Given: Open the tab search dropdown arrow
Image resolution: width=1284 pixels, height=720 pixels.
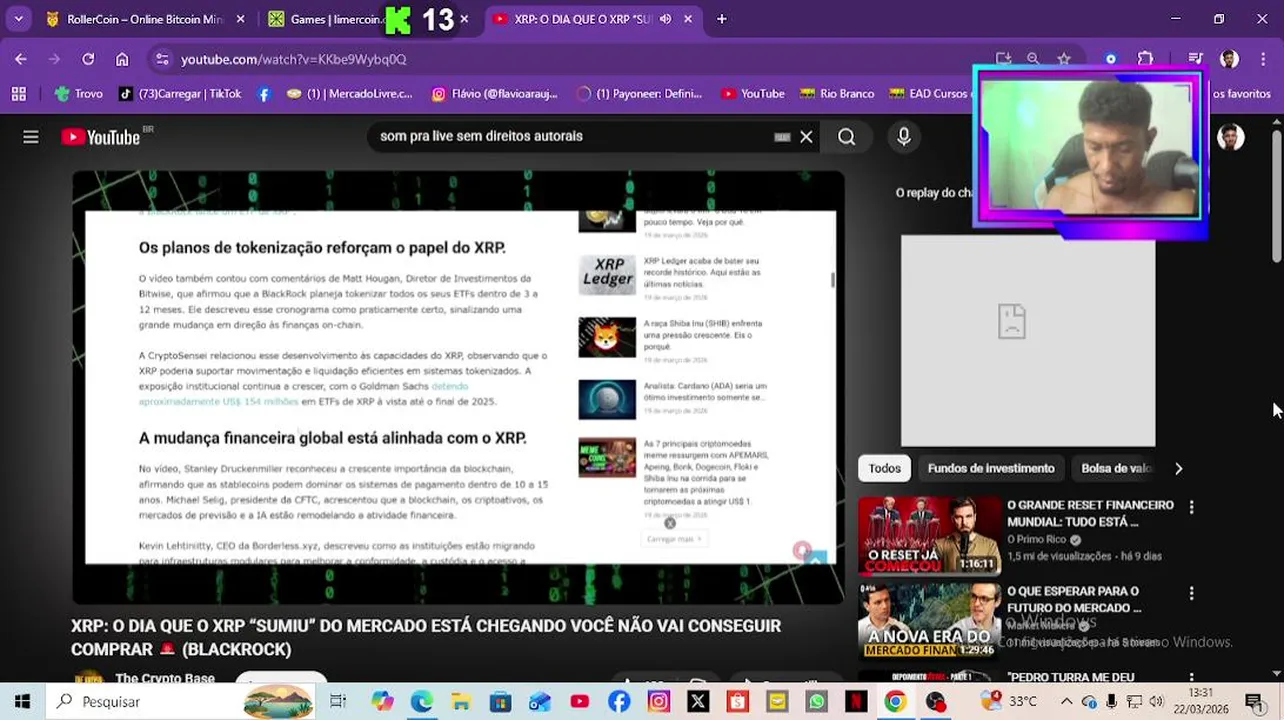Looking at the screenshot, I should pyautogui.click(x=18, y=19).
